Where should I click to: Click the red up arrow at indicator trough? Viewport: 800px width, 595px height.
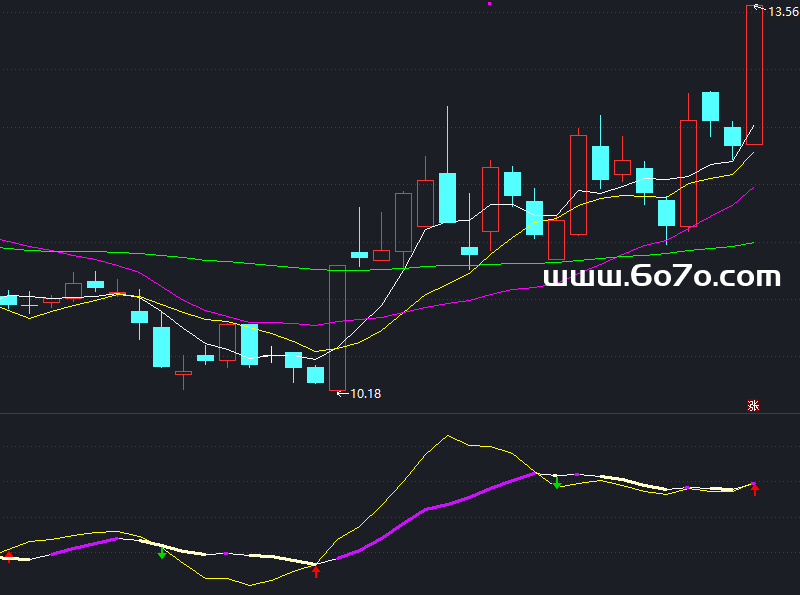pos(316,571)
